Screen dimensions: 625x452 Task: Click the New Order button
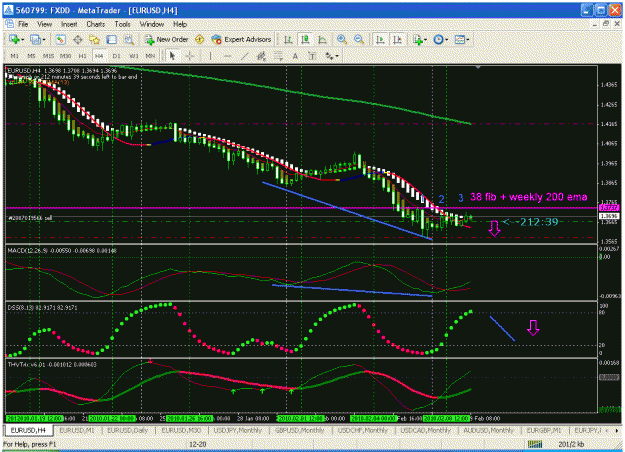[167, 39]
